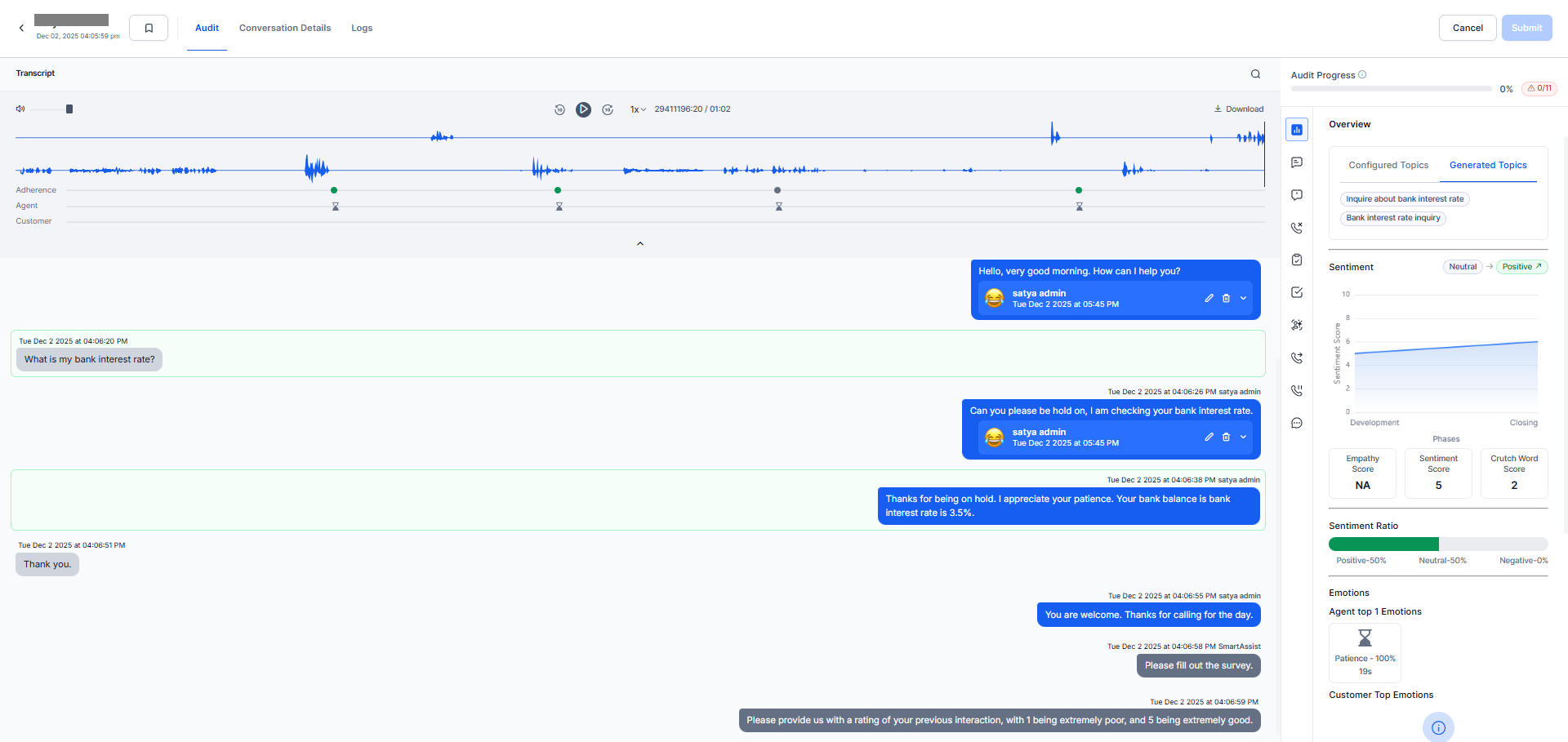The height and width of the screenshot is (742, 1568).
Task: Switch to Conversation Details tab
Action: point(285,28)
